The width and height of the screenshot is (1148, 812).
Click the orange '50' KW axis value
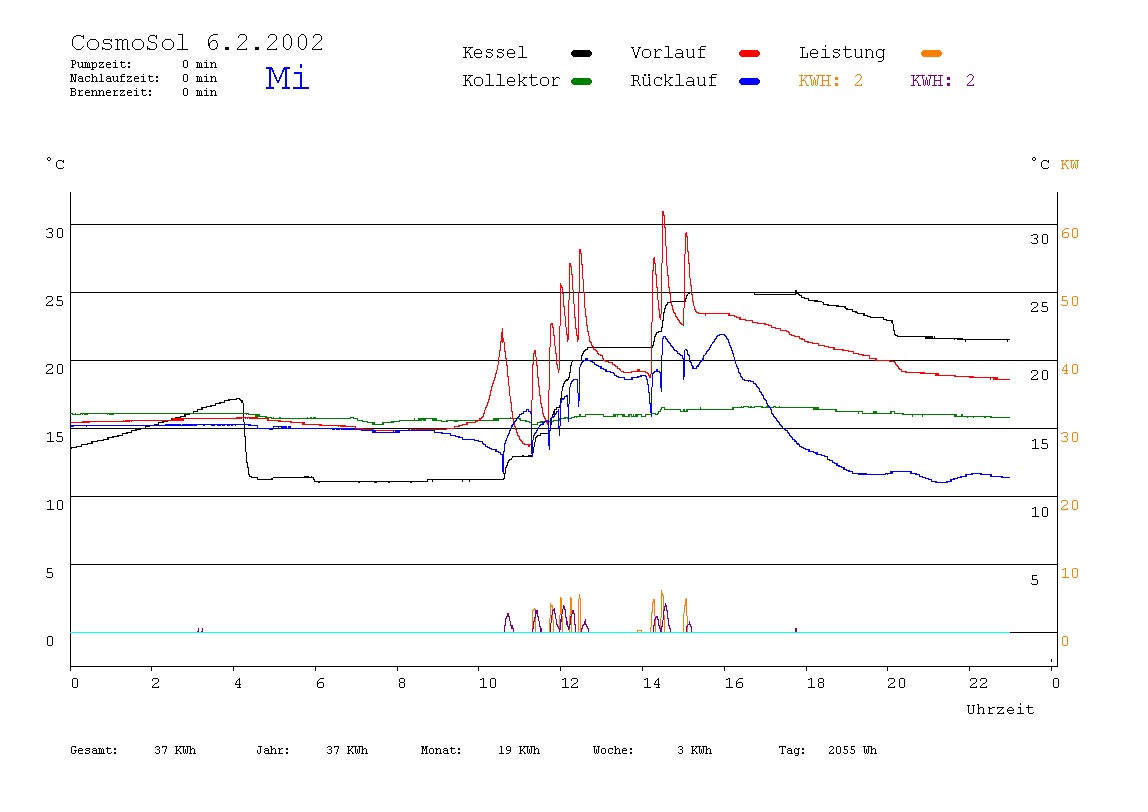tap(1070, 301)
